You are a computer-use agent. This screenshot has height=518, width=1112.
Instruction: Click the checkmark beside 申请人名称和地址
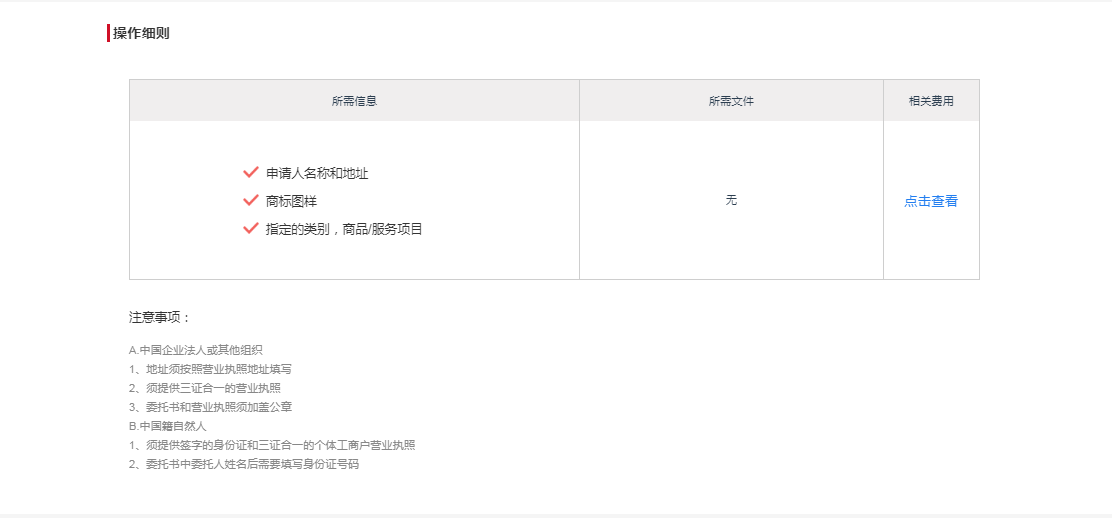pyautogui.click(x=250, y=172)
